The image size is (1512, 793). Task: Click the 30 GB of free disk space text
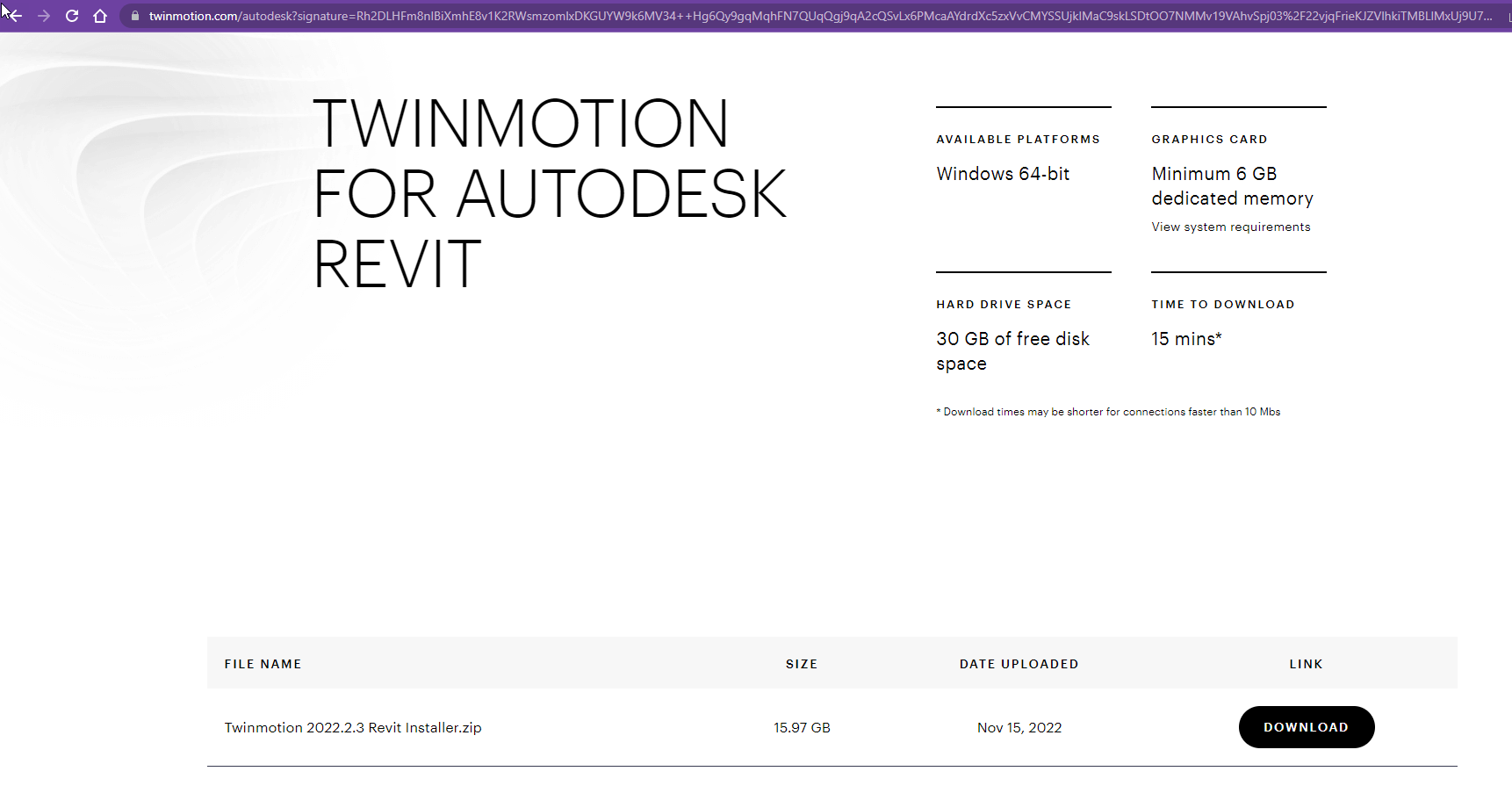point(1012,351)
